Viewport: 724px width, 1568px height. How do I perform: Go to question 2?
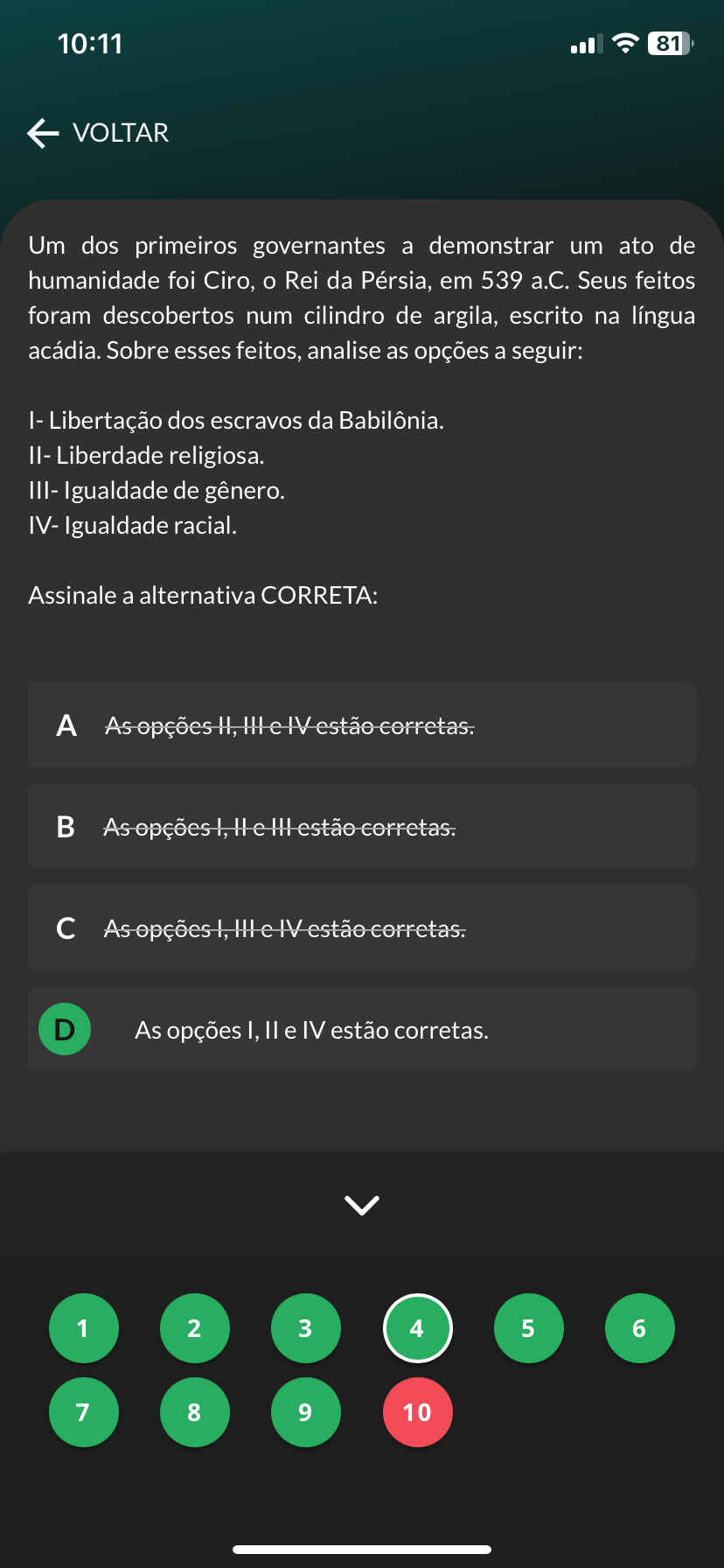[194, 1328]
